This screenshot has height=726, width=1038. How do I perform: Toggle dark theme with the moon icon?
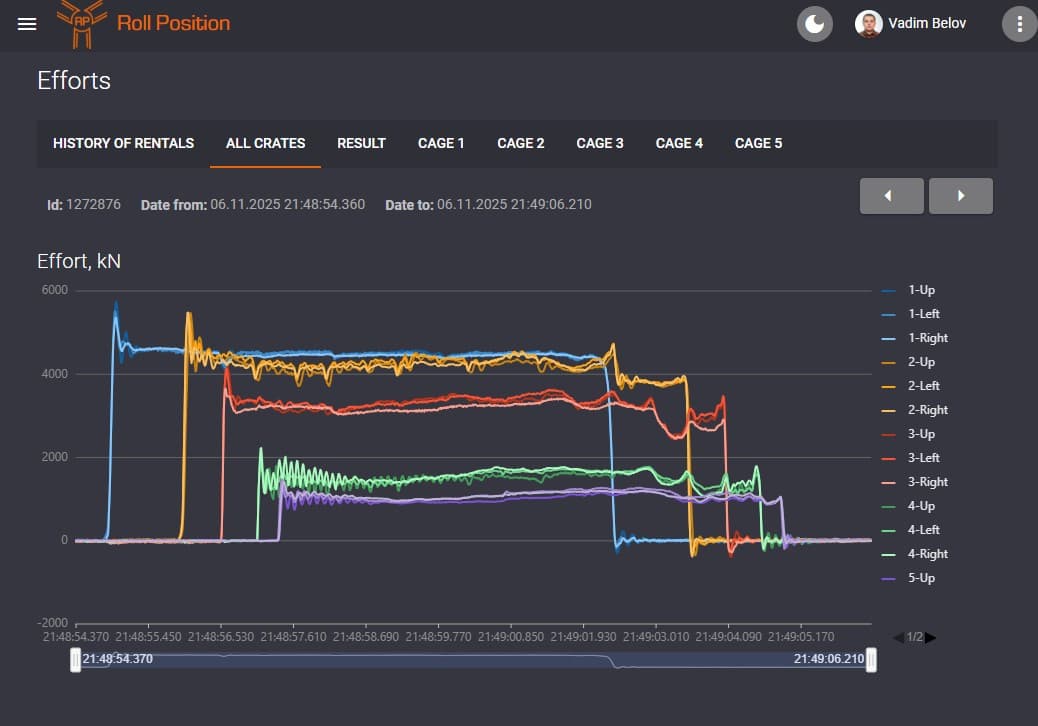click(x=815, y=23)
